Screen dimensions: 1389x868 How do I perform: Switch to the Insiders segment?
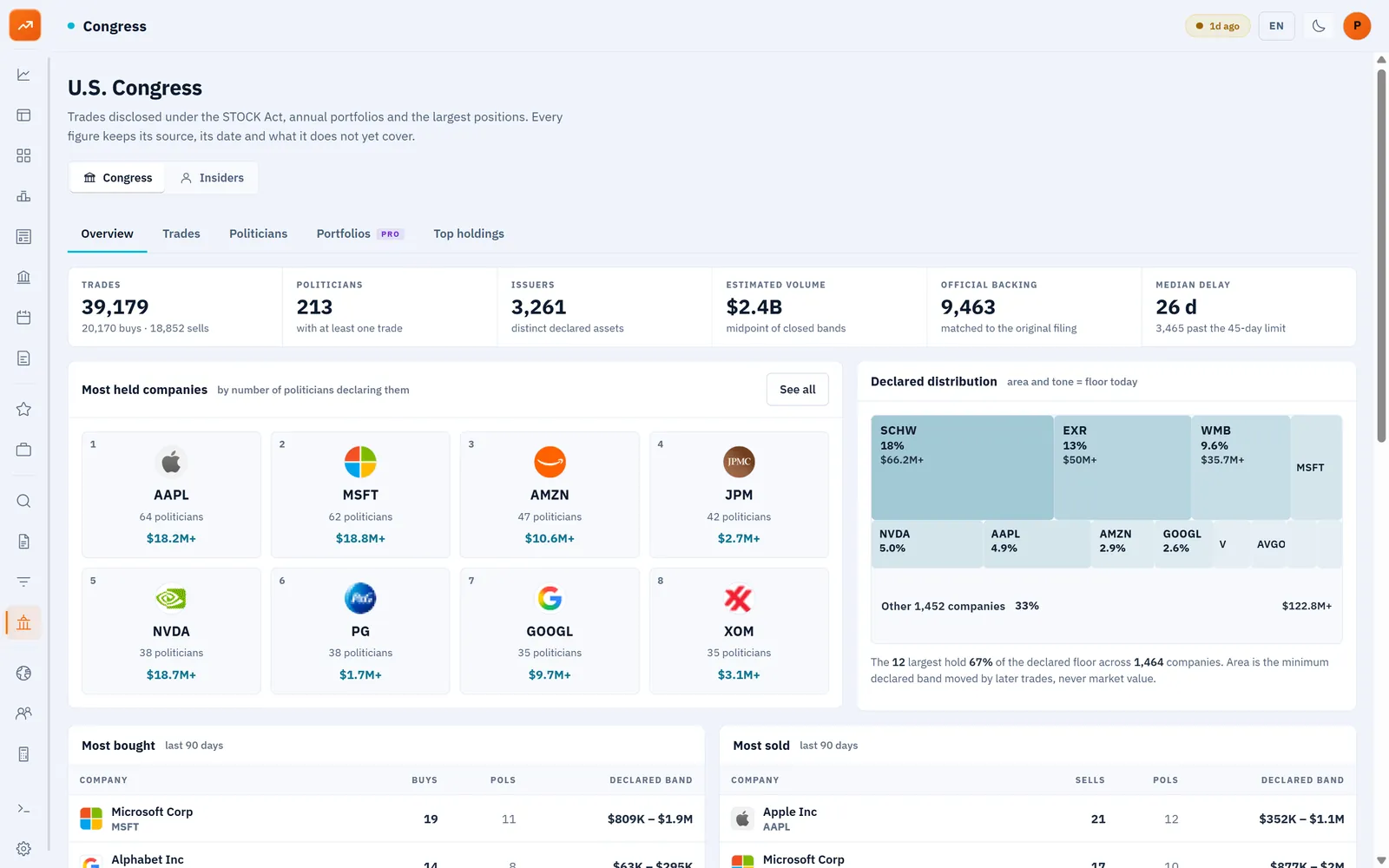pyautogui.click(x=212, y=178)
